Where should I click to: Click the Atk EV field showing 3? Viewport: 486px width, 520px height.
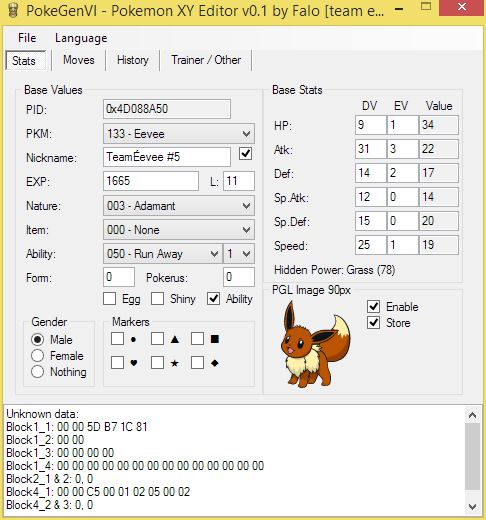point(403,149)
